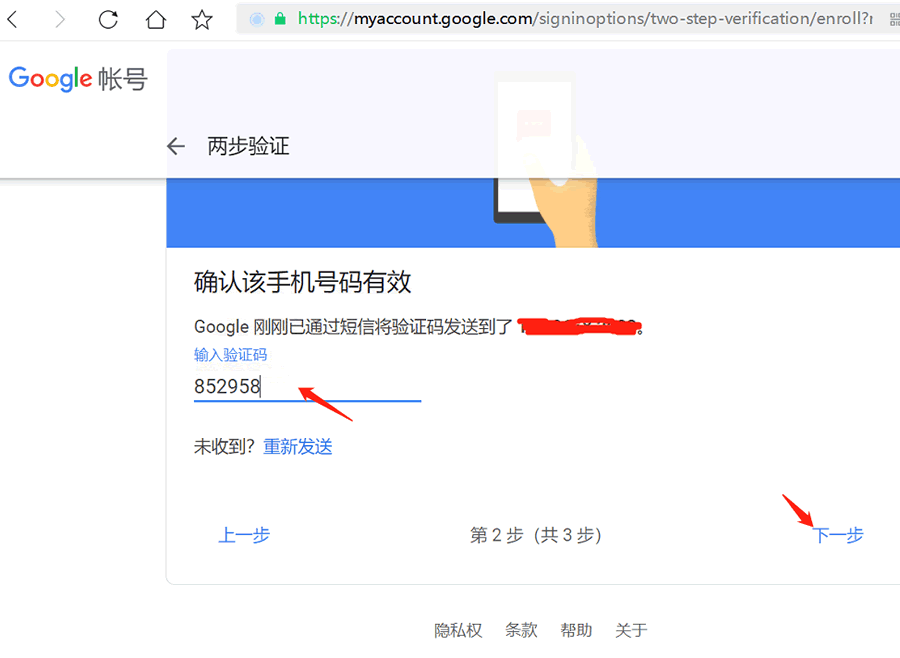The height and width of the screenshot is (658, 900).
Task: Click the green padlock security icon
Action: [x=280, y=19]
